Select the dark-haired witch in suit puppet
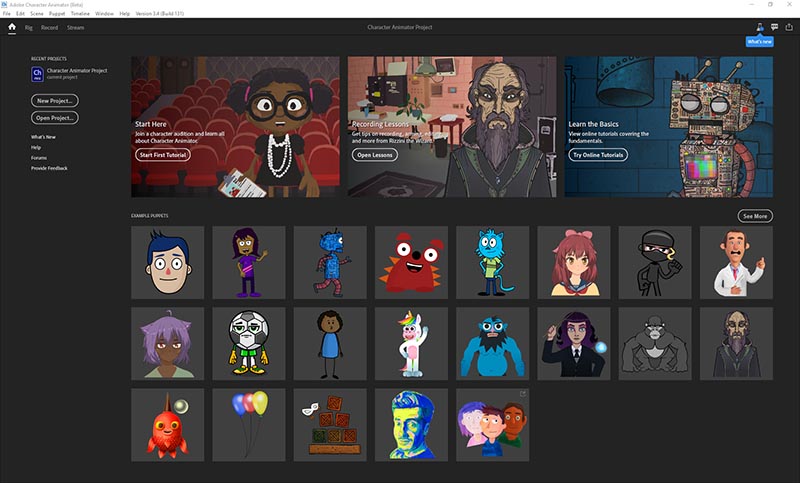 tap(573, 344)
